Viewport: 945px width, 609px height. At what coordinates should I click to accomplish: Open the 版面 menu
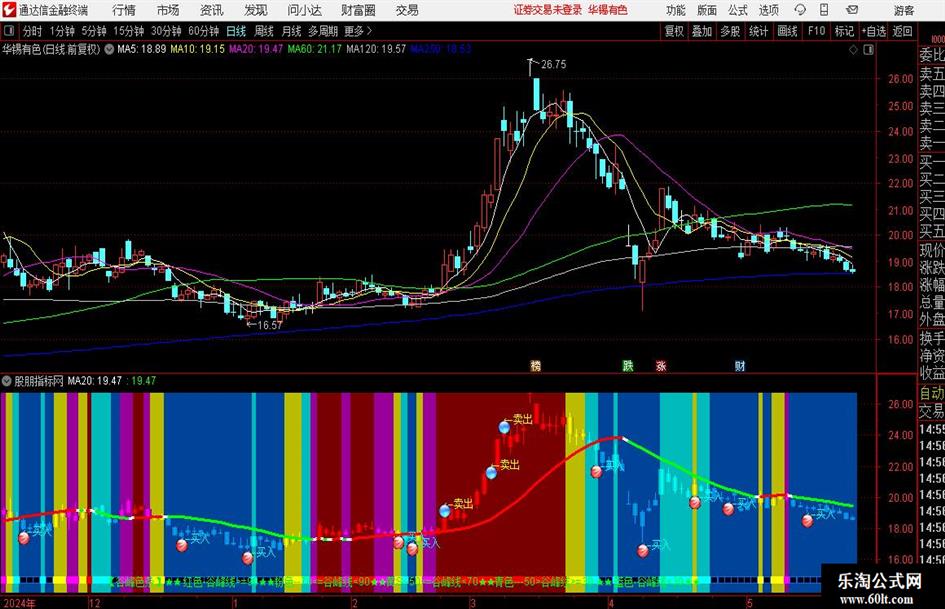[x=706, y=10]
